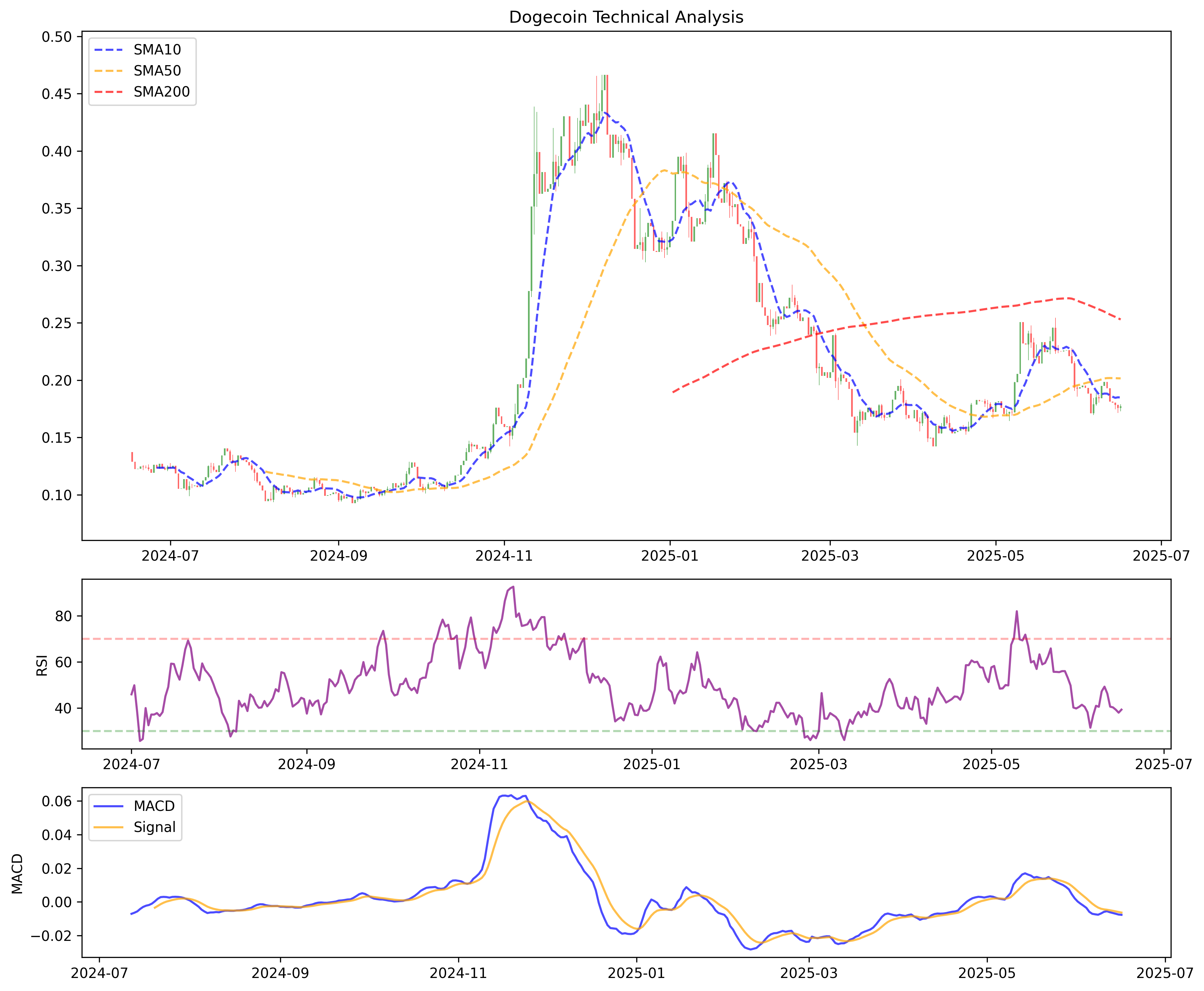Click the 2024-07 label on price chart
This screenshot has width=1204, height=991.
click(x=170, y=556)
